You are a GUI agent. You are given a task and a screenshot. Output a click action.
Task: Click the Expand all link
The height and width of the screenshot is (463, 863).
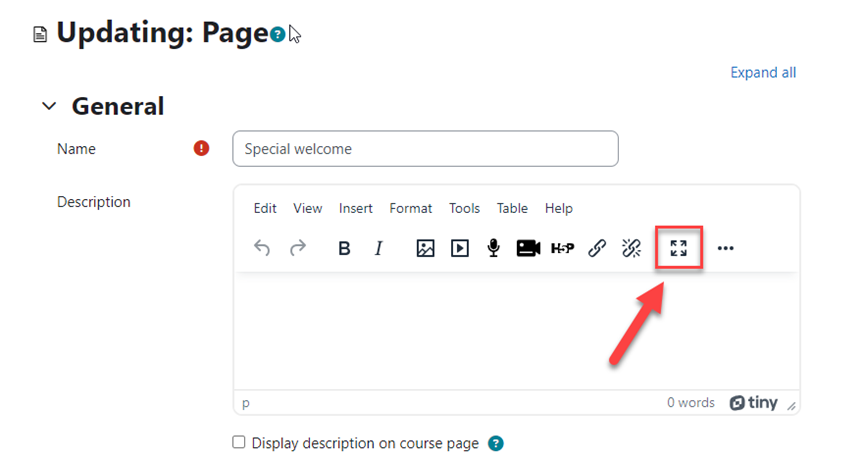763,72
